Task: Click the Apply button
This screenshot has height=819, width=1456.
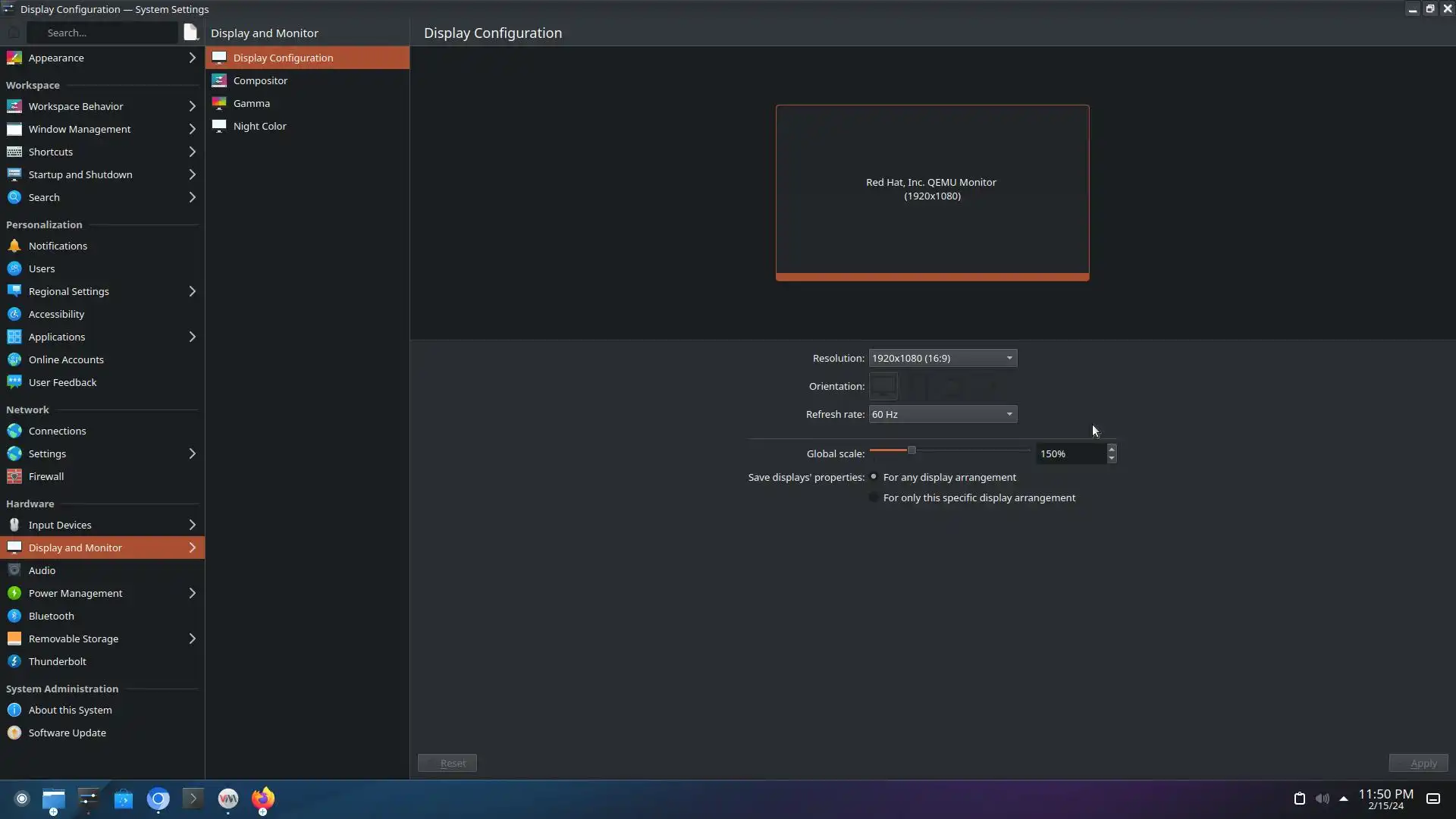Action: pyautogui.click(x=1417, y=763)
